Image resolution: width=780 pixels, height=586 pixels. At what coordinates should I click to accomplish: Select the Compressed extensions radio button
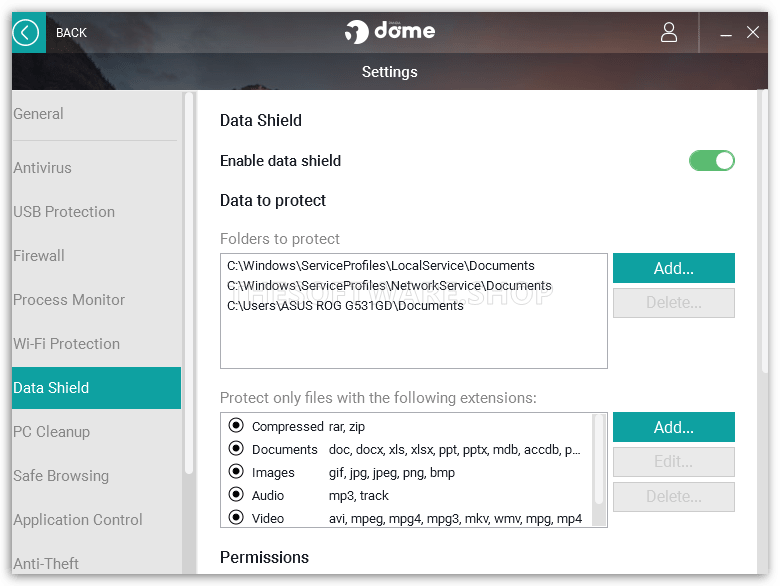click(x=236, y=425)
